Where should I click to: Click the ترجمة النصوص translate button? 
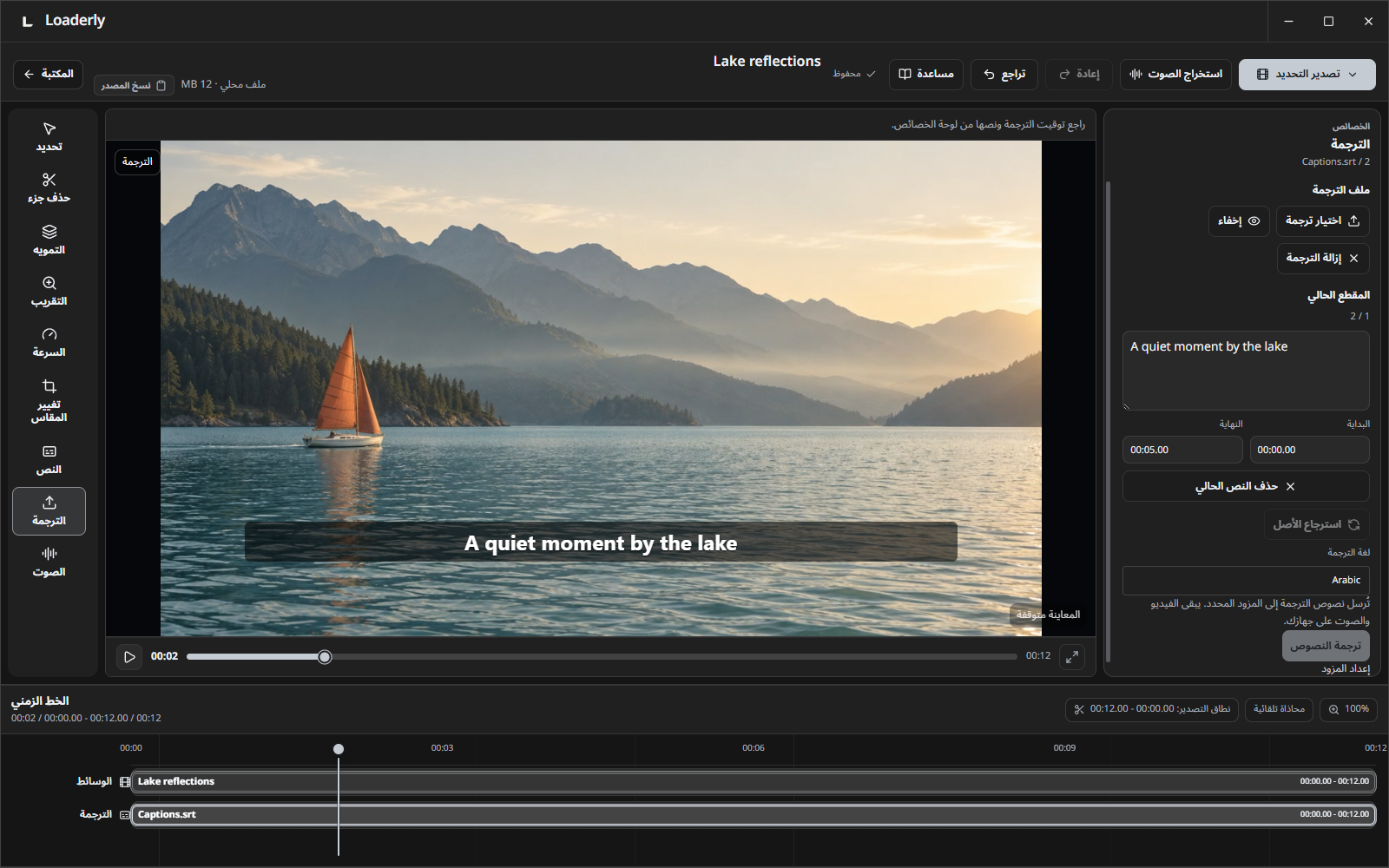click(1326, 646)
